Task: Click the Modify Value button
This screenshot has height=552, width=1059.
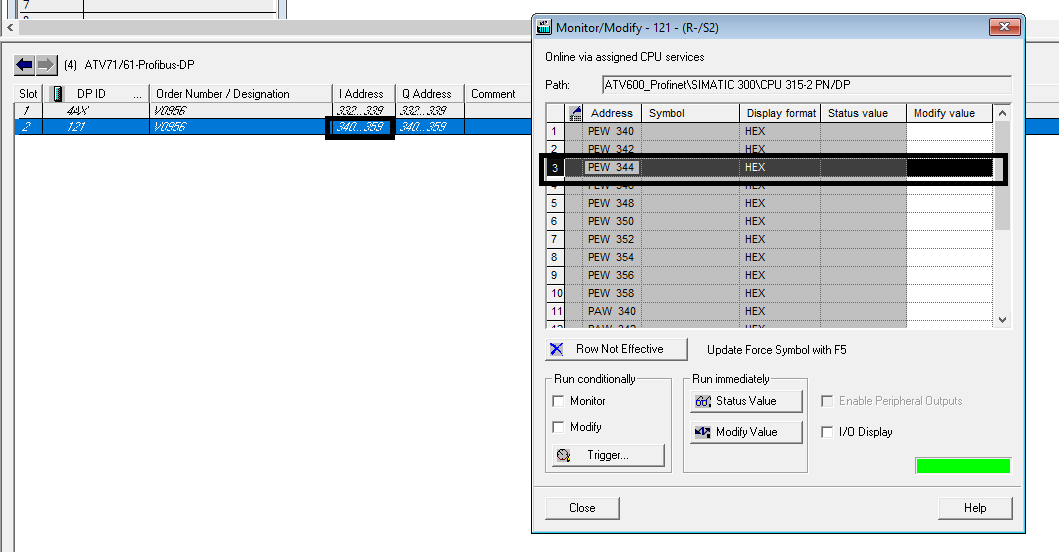Action: click(x=746, y=432)
